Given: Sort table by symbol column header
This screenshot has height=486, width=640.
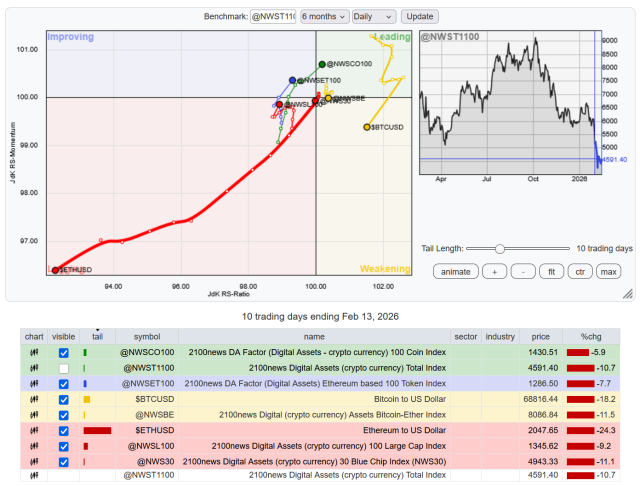Looking at the screenshot, I should (x=147, y=337).
